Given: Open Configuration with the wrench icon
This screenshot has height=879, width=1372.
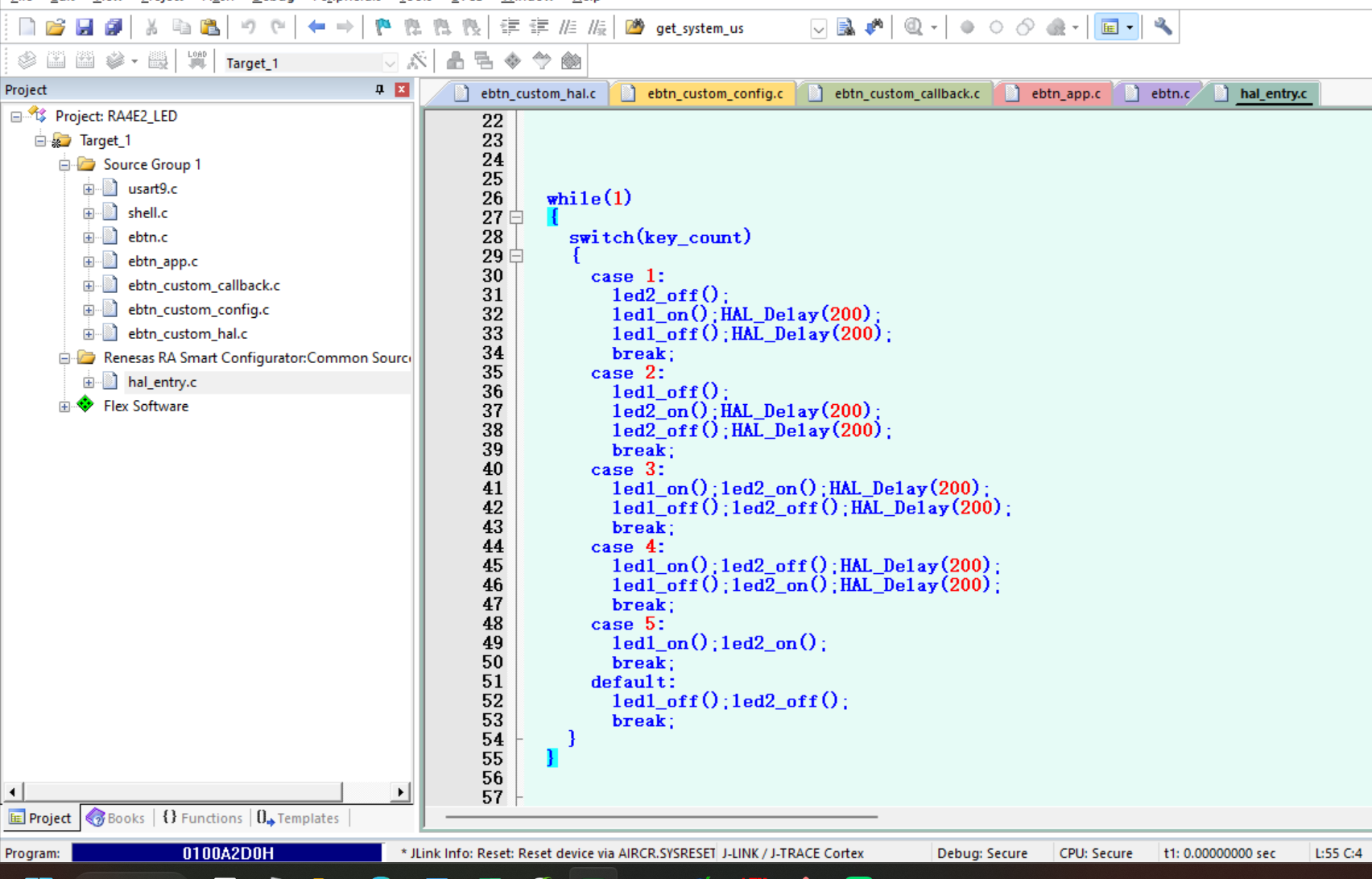Looking at the screenshot, I should 1163,27.
